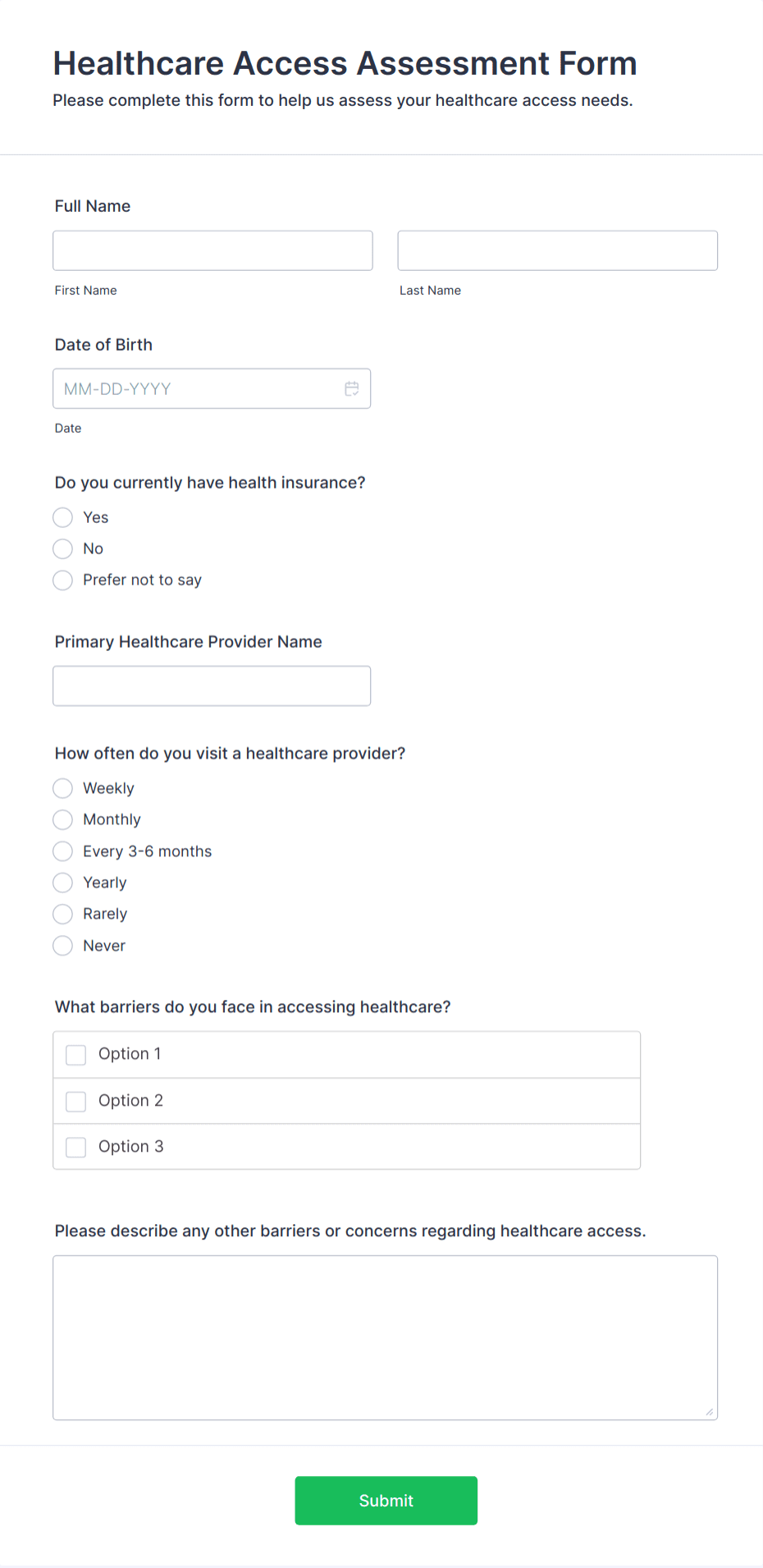This screenshot has height=1568, width=763.
Task: Check Option 2 barrier checkbox
Action: pos(75,1101)
